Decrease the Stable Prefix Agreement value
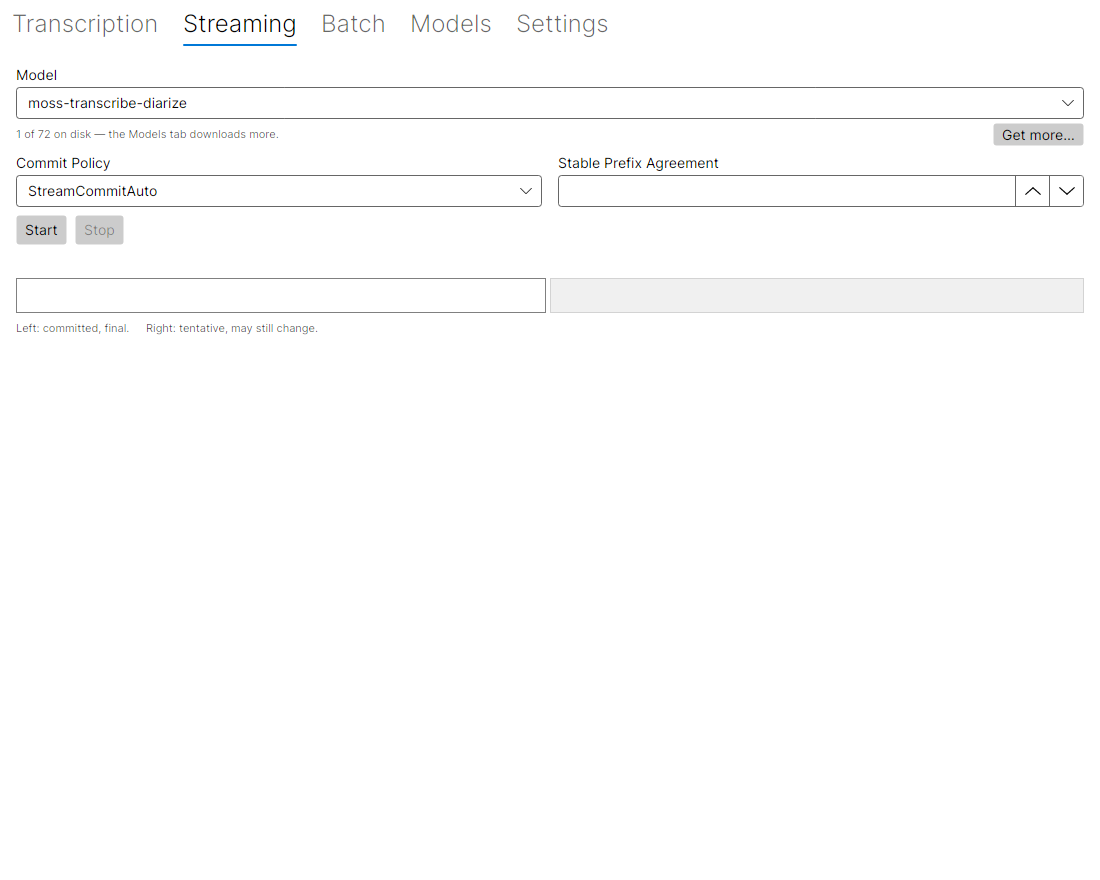The image size is (1100, 880). pyautogui.click(x=1067, y=191)
